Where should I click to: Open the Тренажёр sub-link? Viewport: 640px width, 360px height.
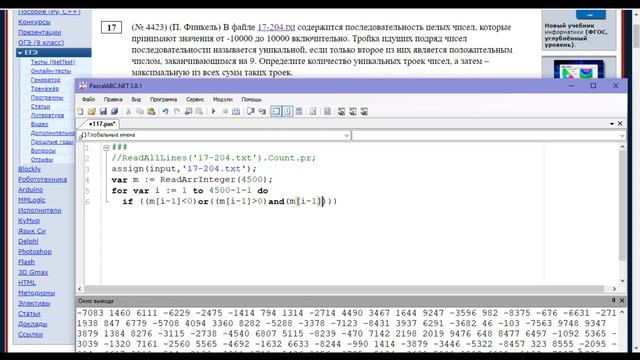[45, 89]
